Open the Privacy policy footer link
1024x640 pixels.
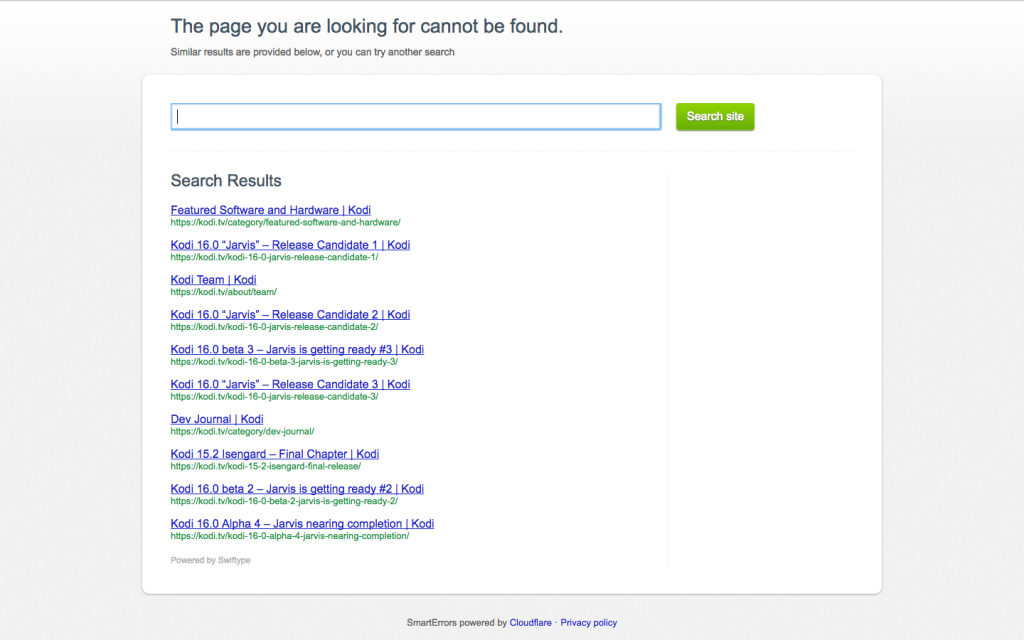point(588,623)
